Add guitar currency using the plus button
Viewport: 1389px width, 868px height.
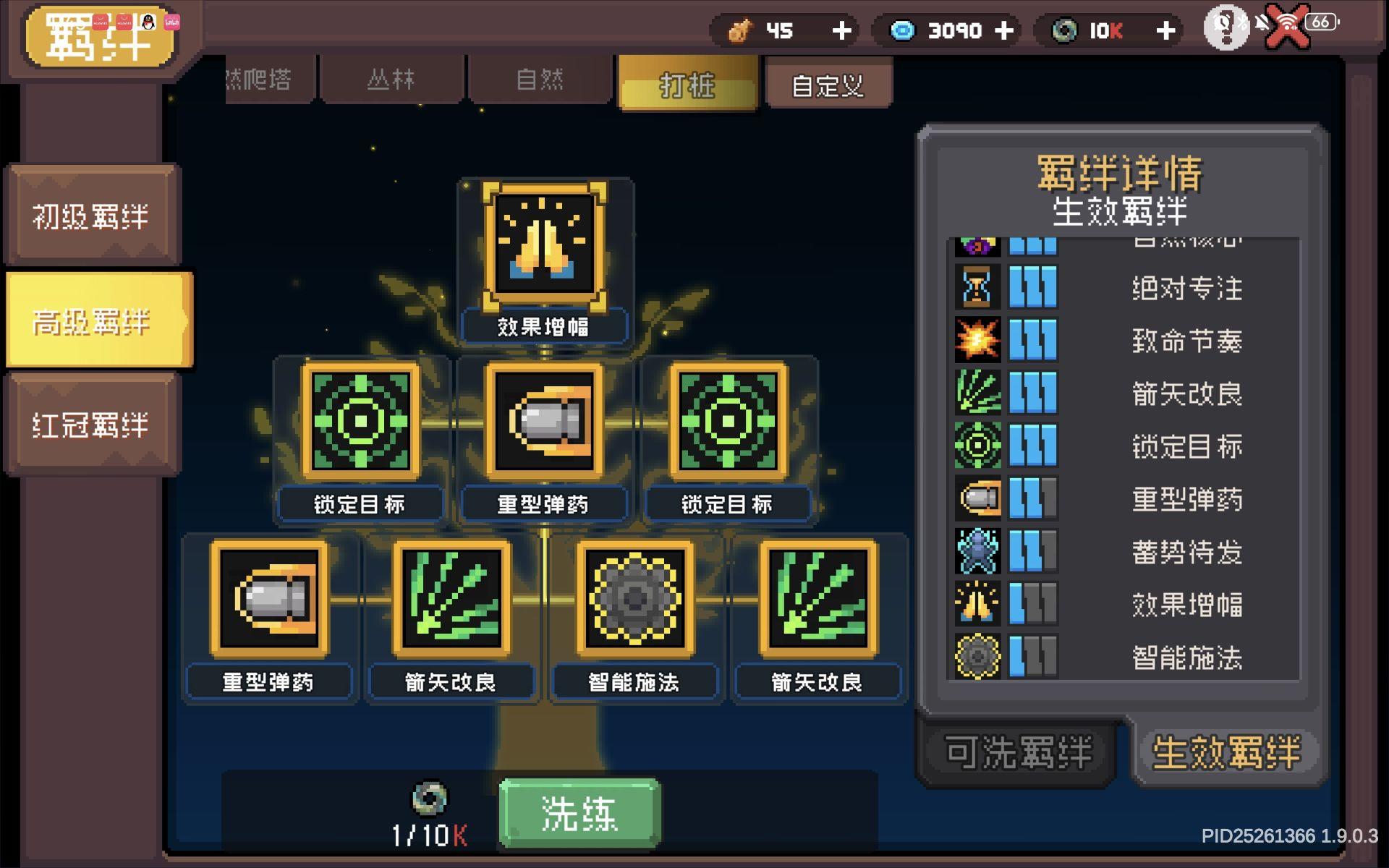click(x=841, y=30)
